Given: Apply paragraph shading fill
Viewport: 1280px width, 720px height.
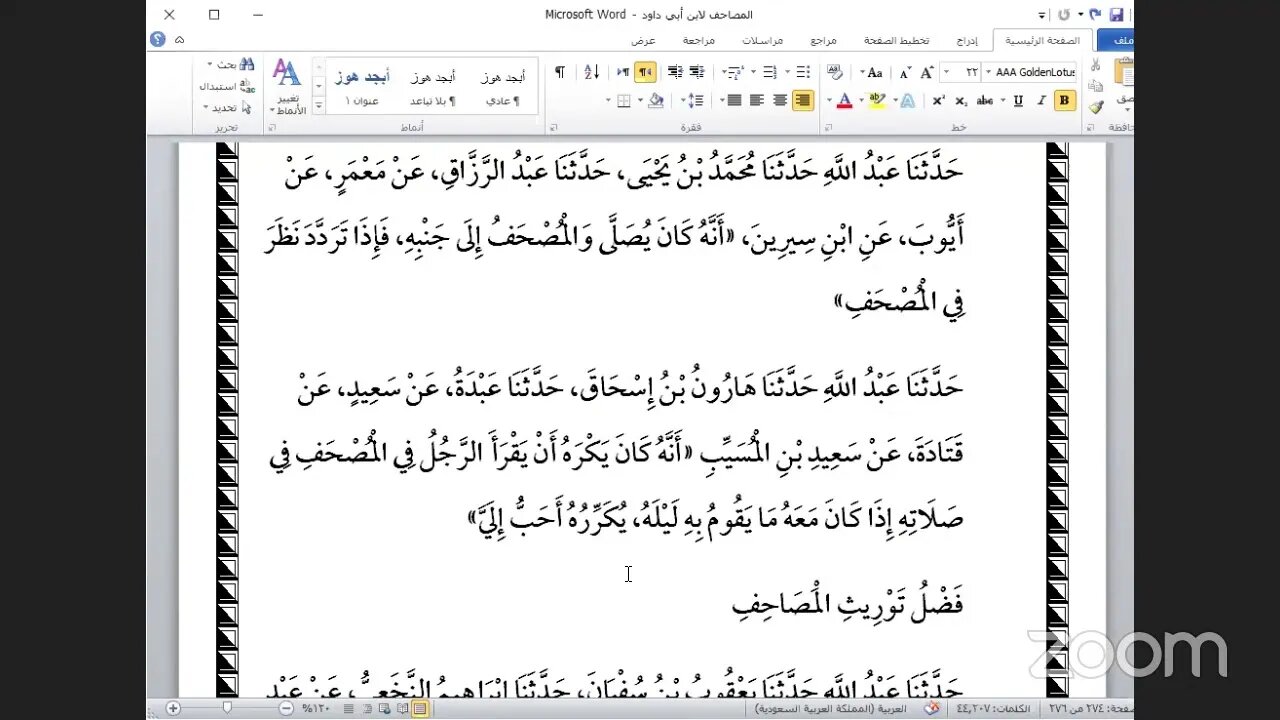Looking at the screenshot, I should point(655,100).
